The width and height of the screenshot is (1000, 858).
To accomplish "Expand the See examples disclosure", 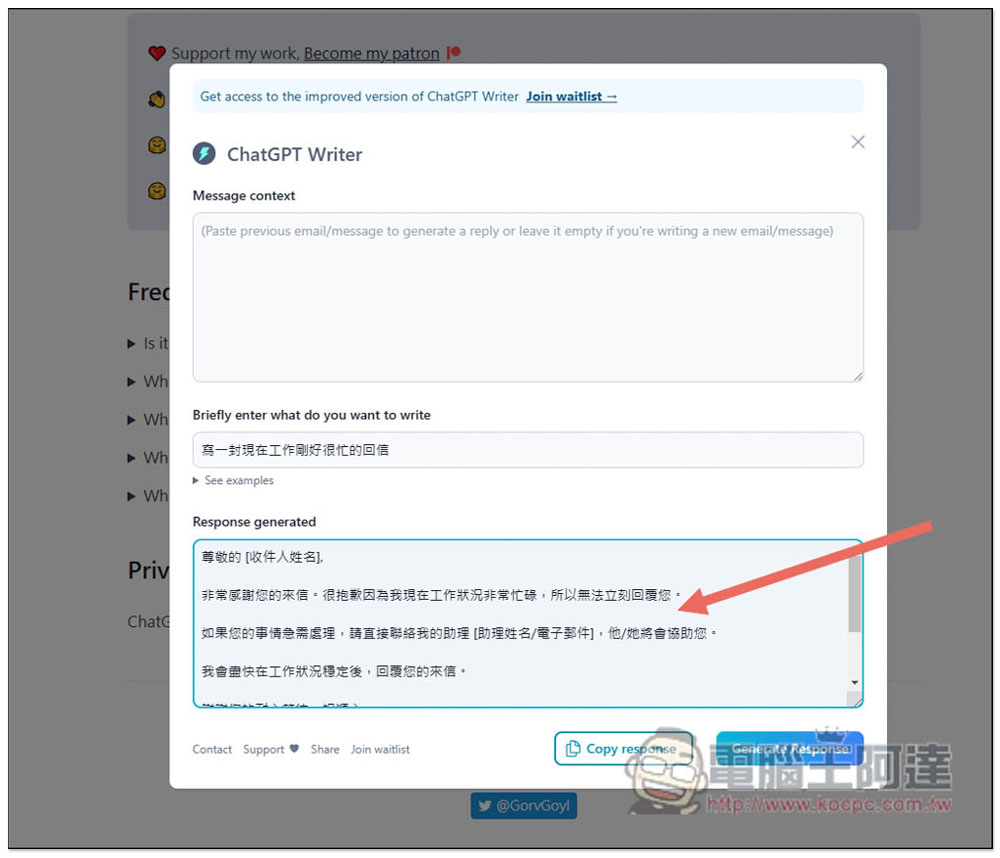I will click(x=233, y=480).
